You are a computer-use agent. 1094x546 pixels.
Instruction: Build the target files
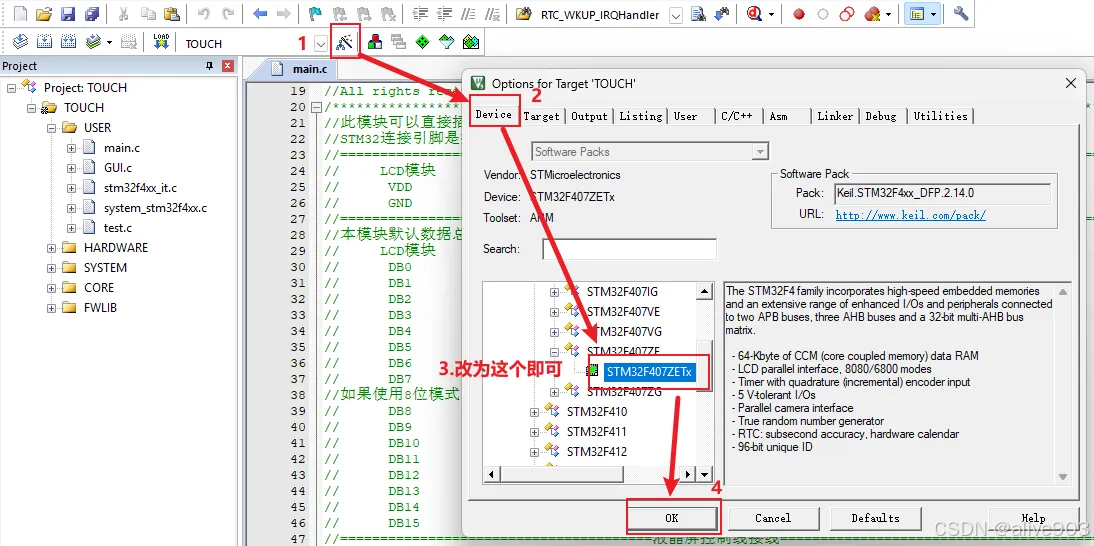(44, 42)
